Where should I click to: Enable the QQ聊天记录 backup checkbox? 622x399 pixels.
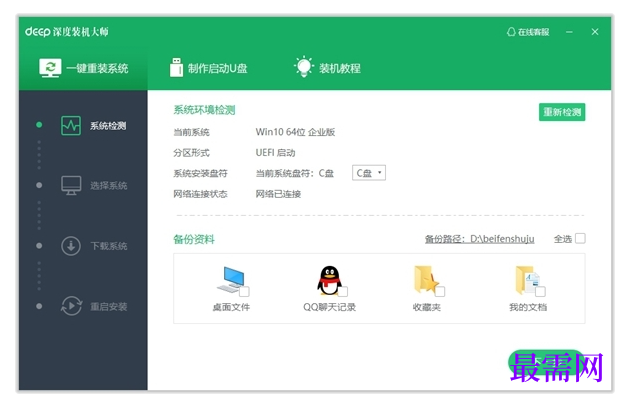pyautogui.click(x=343, y=292)
